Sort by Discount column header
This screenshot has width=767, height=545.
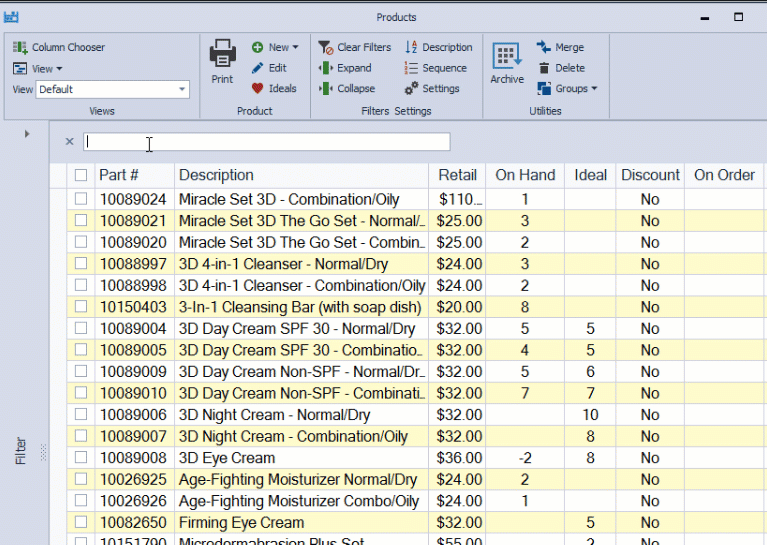[x=650, y=175]
